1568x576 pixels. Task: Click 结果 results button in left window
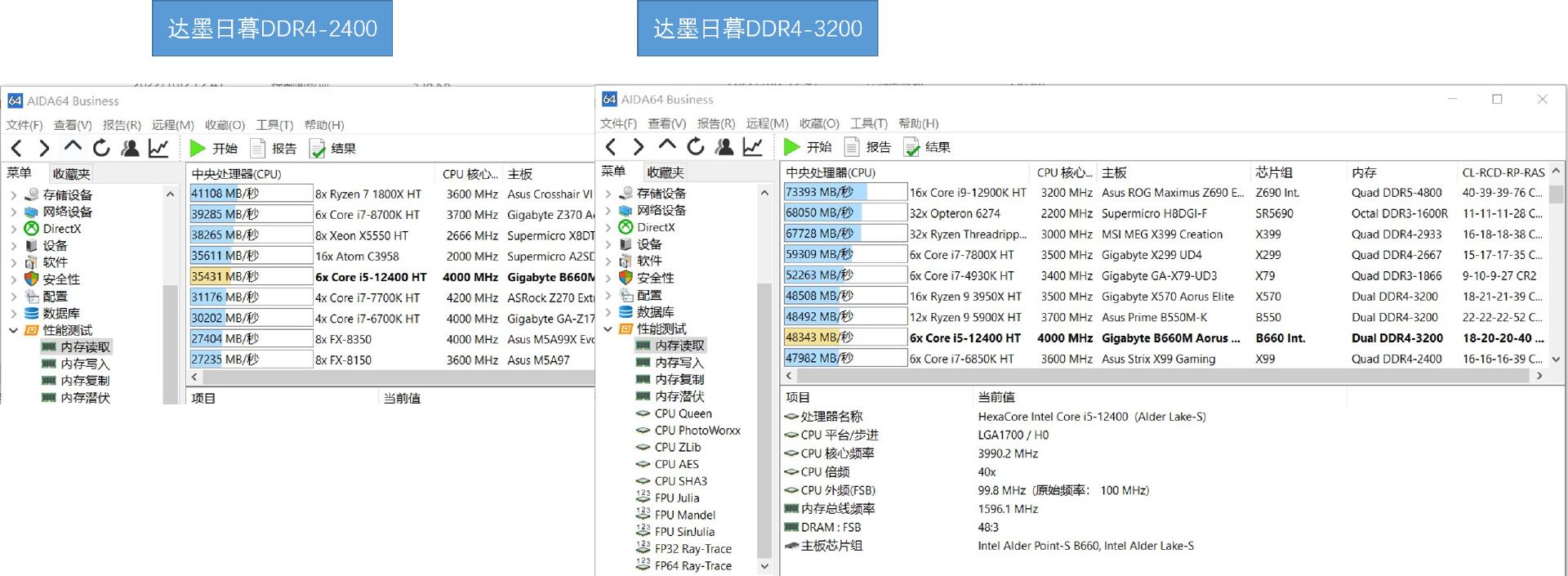(x=332, y=149)
